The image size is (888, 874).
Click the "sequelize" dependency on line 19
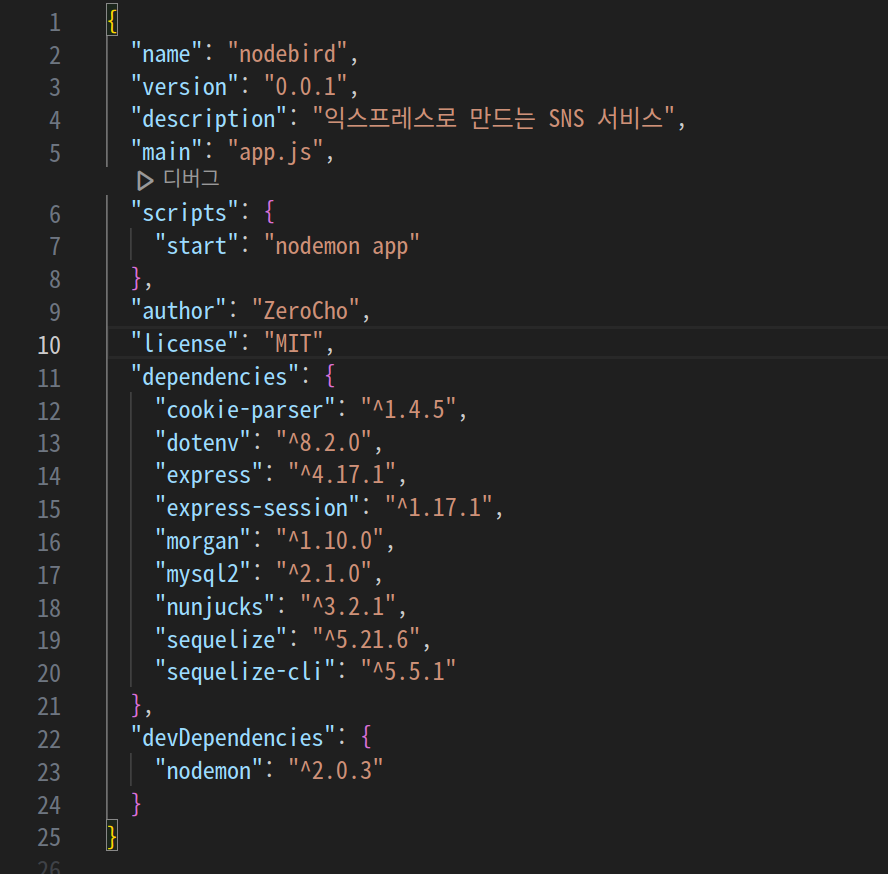221,639
